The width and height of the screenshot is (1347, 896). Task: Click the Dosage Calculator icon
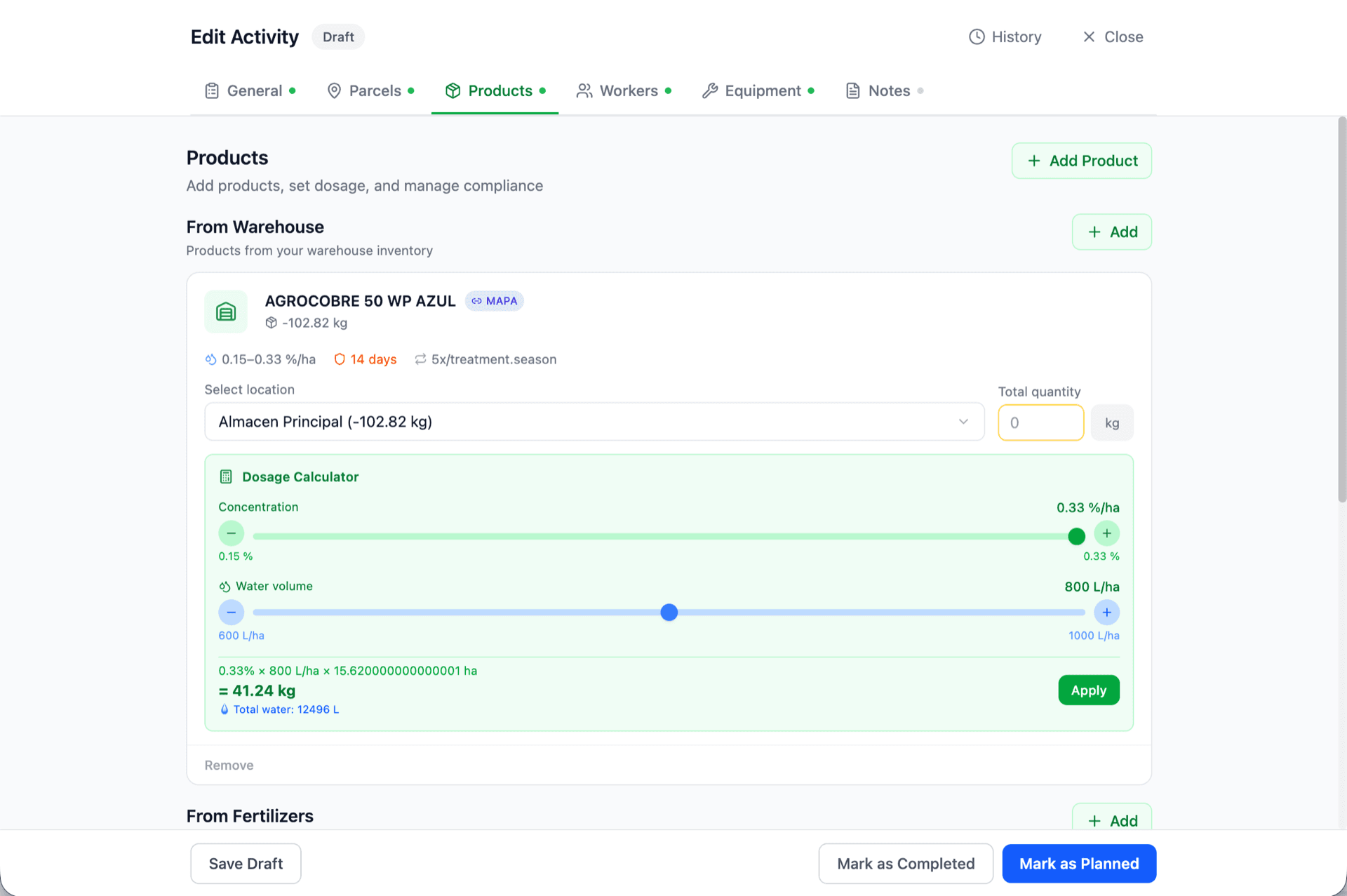point(226,477)
